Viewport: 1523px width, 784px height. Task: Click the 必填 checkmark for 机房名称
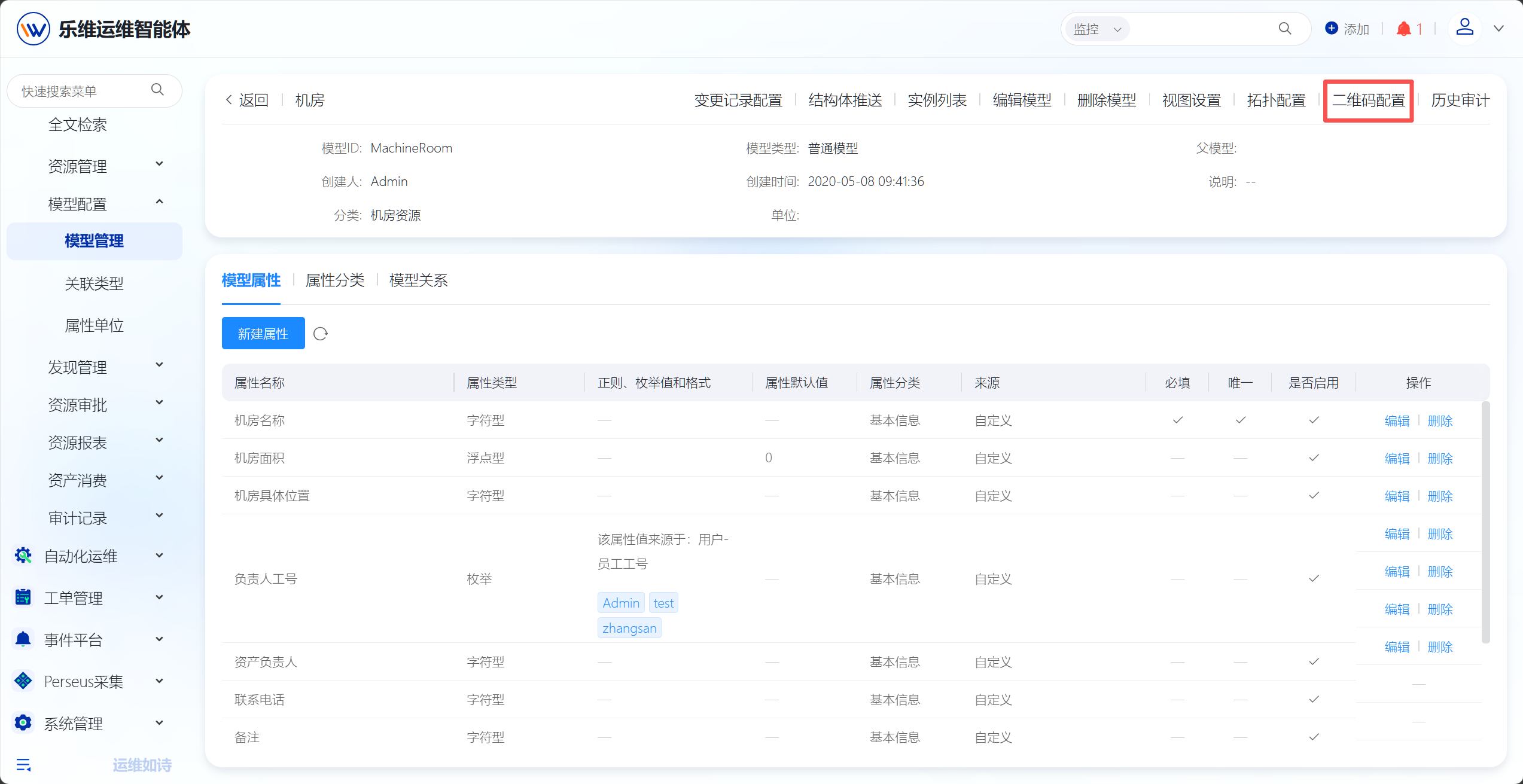(1178, 420)
